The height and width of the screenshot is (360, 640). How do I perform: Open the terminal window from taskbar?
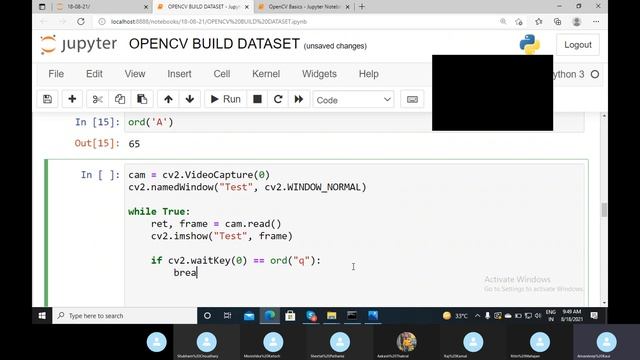coord(352,316)
